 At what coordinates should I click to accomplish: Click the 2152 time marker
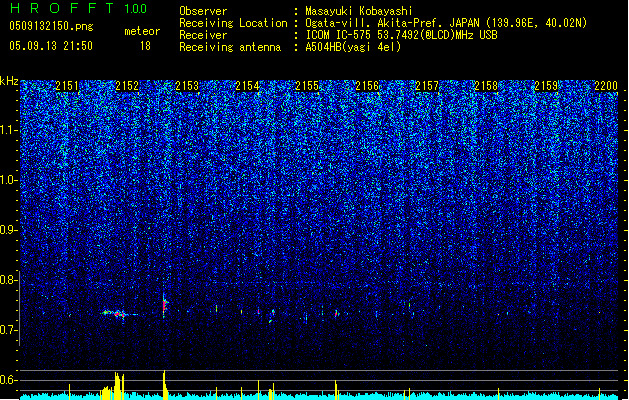tap(127, 86)
